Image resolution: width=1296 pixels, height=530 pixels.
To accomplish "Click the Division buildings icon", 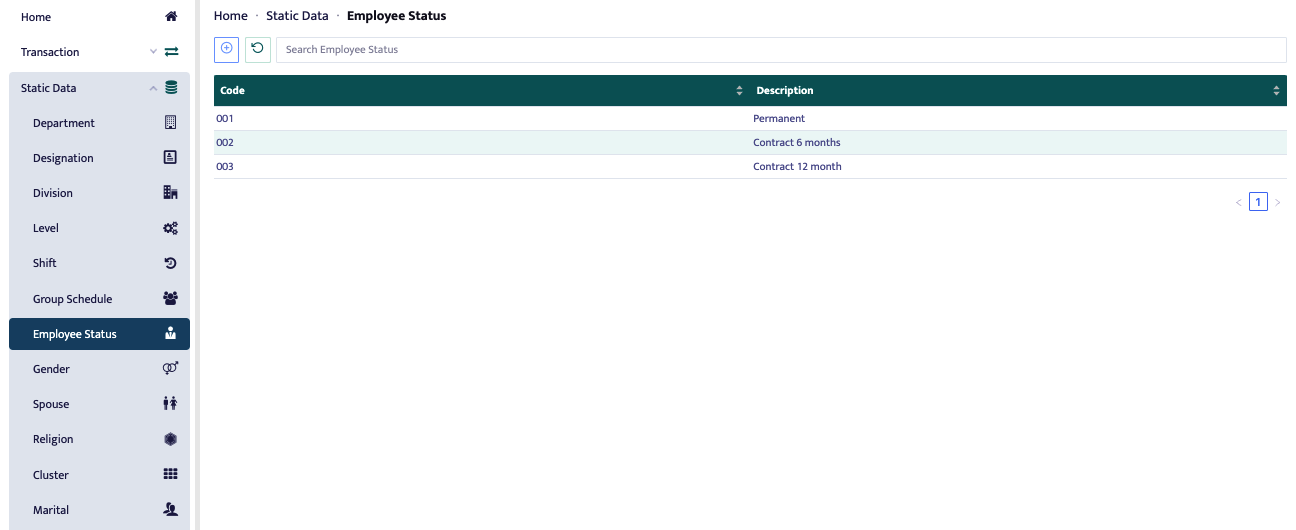I will tap(170, 193).
